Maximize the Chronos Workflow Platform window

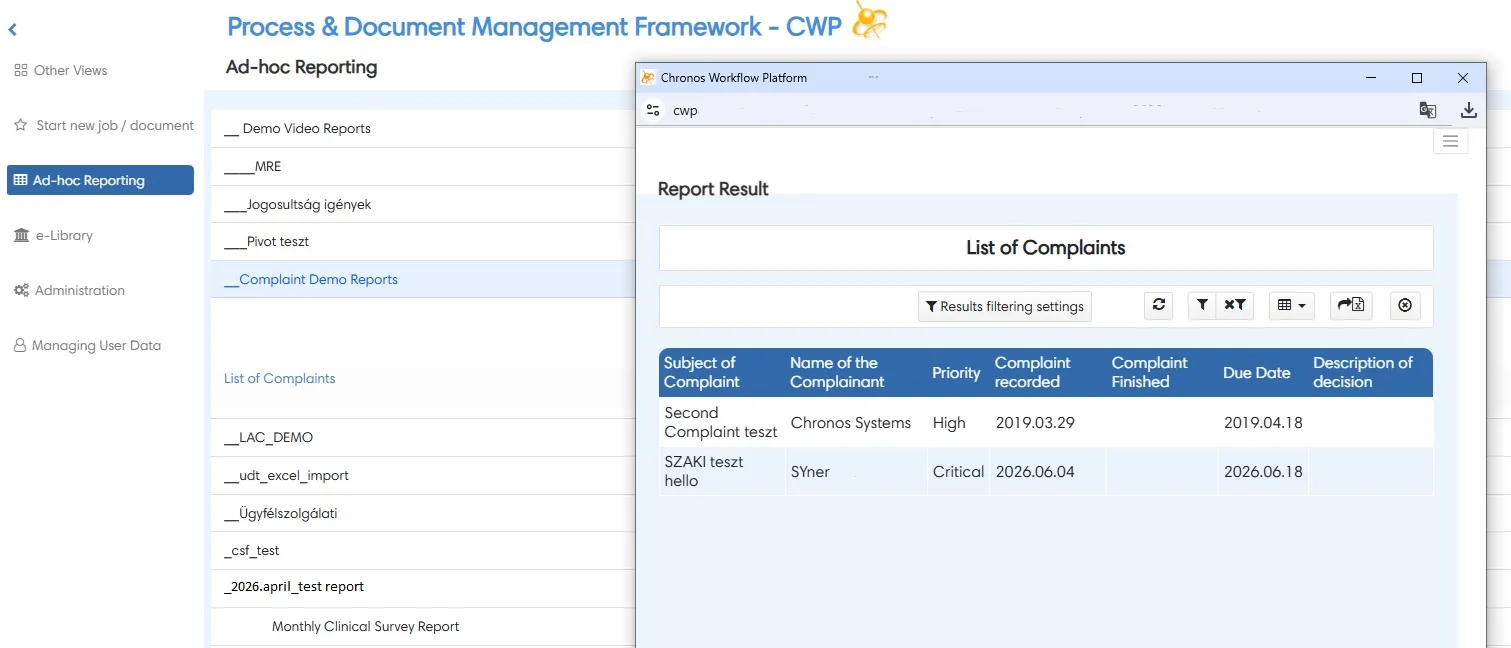[x=1417, y=78]
